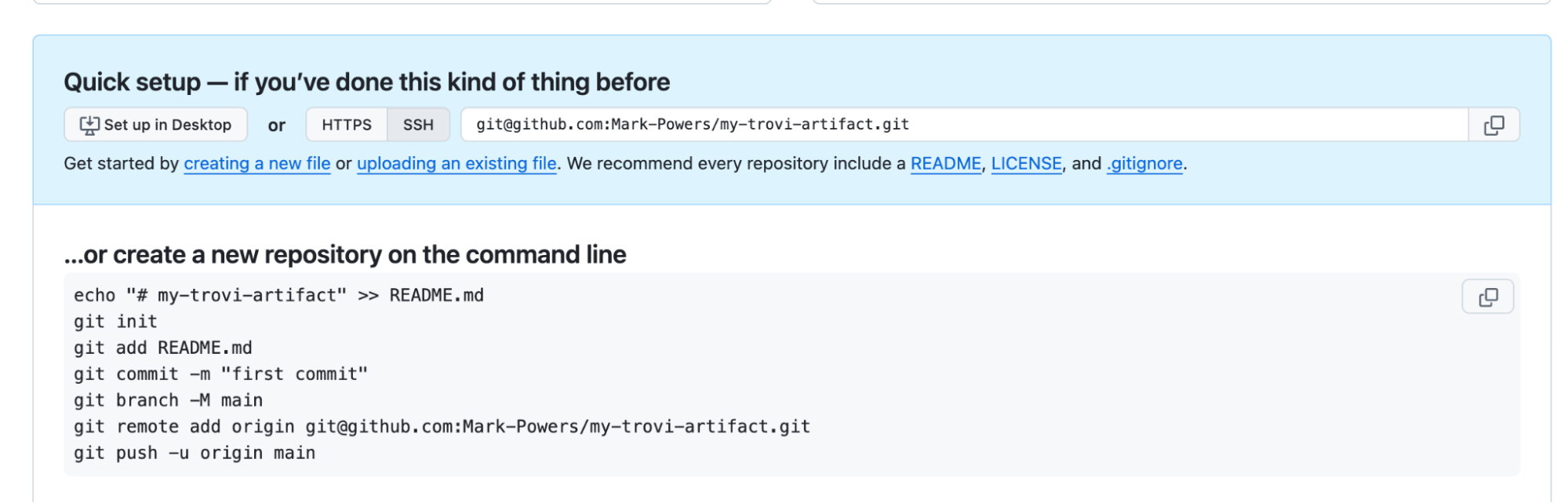Add a README via the README link

point(946,164)
